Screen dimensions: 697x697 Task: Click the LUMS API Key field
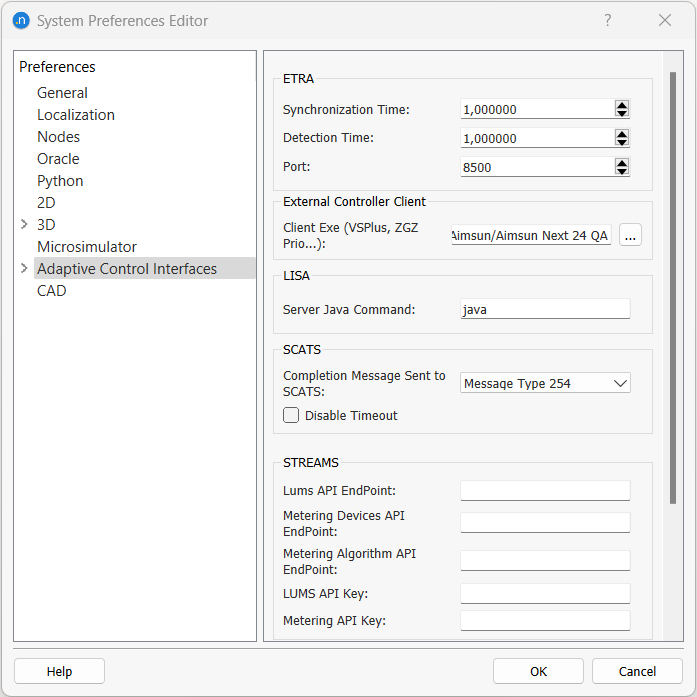coord(545,594)
